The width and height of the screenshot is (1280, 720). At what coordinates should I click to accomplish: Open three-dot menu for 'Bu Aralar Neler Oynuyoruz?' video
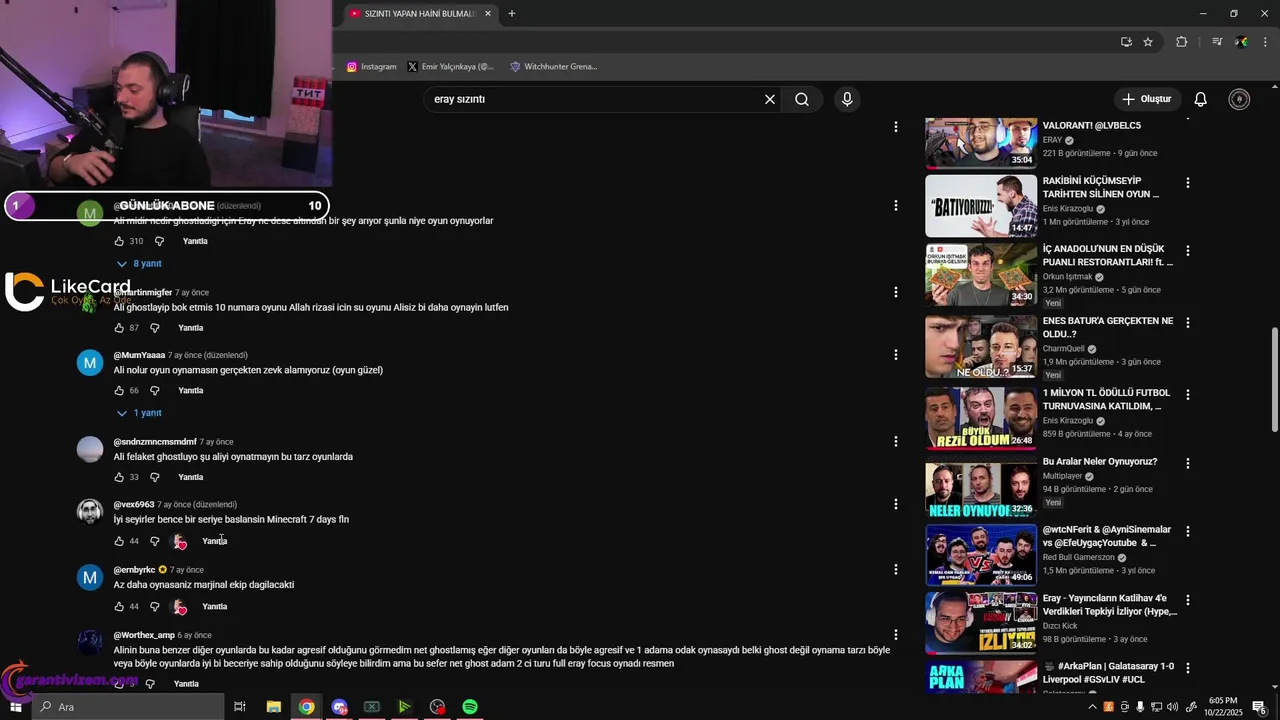(x=1188, y=464)
